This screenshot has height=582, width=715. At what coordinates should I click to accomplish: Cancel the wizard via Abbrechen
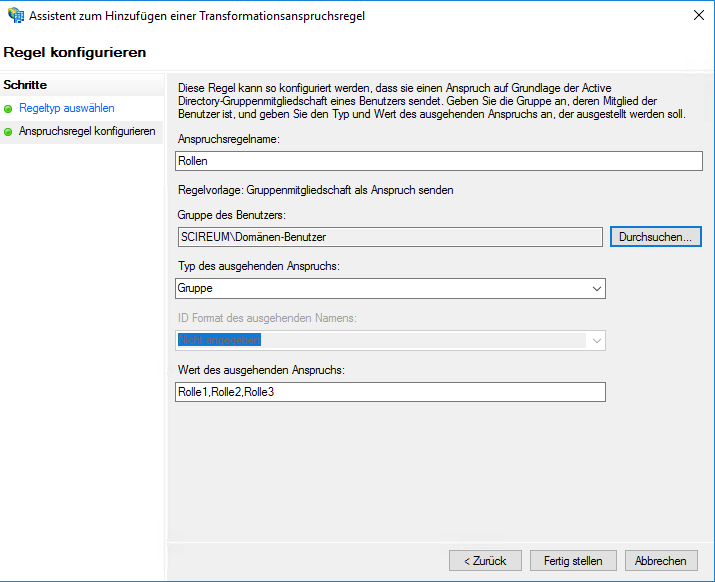coord(661,561)
